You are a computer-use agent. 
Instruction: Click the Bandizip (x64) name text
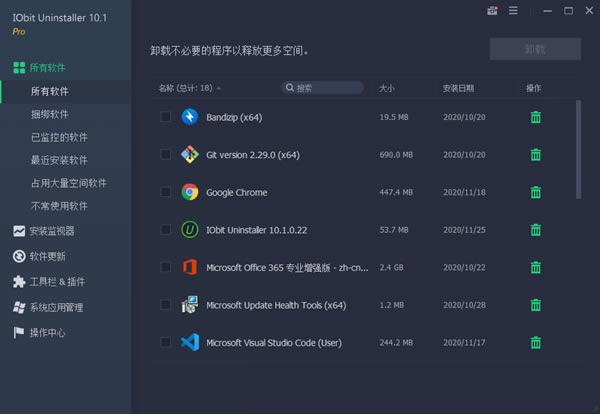[234, 117]
